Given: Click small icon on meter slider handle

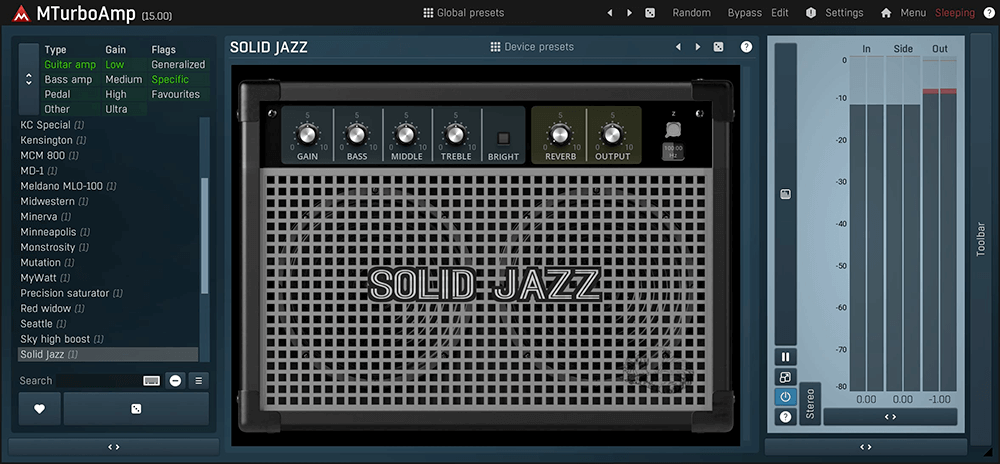Looking at the screenshot, I should click(x=786, y=194).
